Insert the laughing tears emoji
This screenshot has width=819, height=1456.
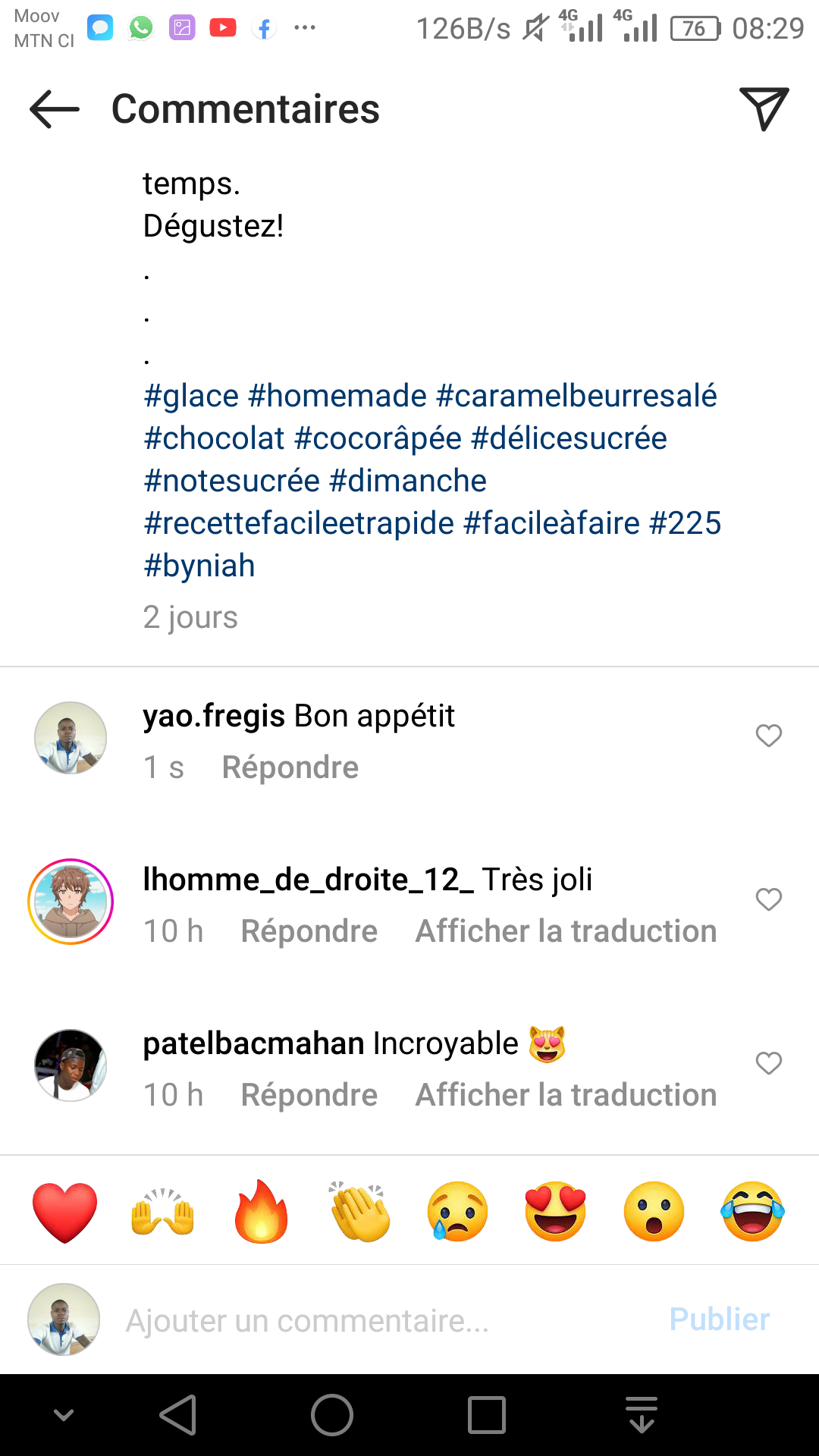[x=752, y=1211]
